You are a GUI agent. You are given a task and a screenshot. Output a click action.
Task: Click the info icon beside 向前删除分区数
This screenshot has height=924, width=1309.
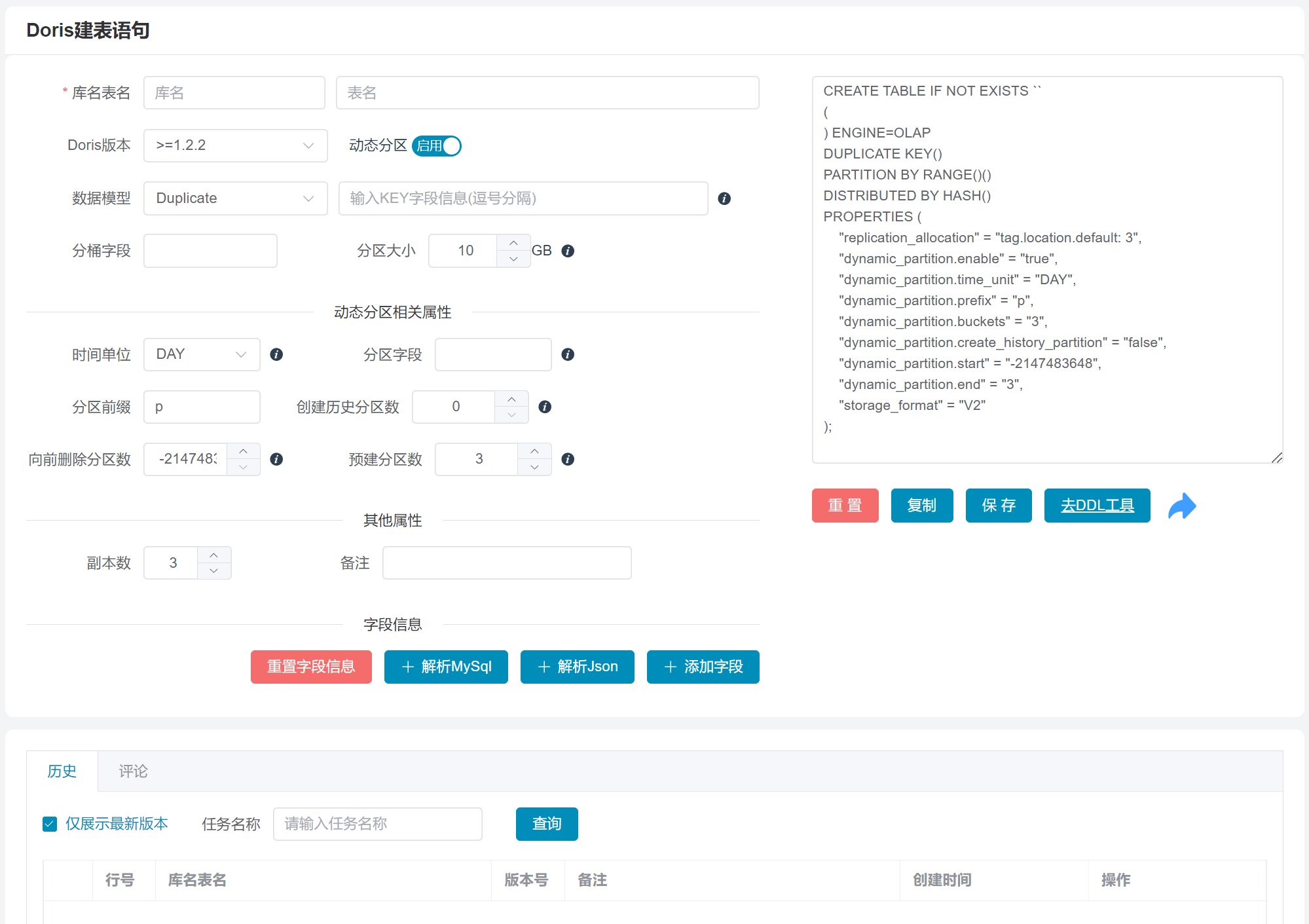[277, 459]
